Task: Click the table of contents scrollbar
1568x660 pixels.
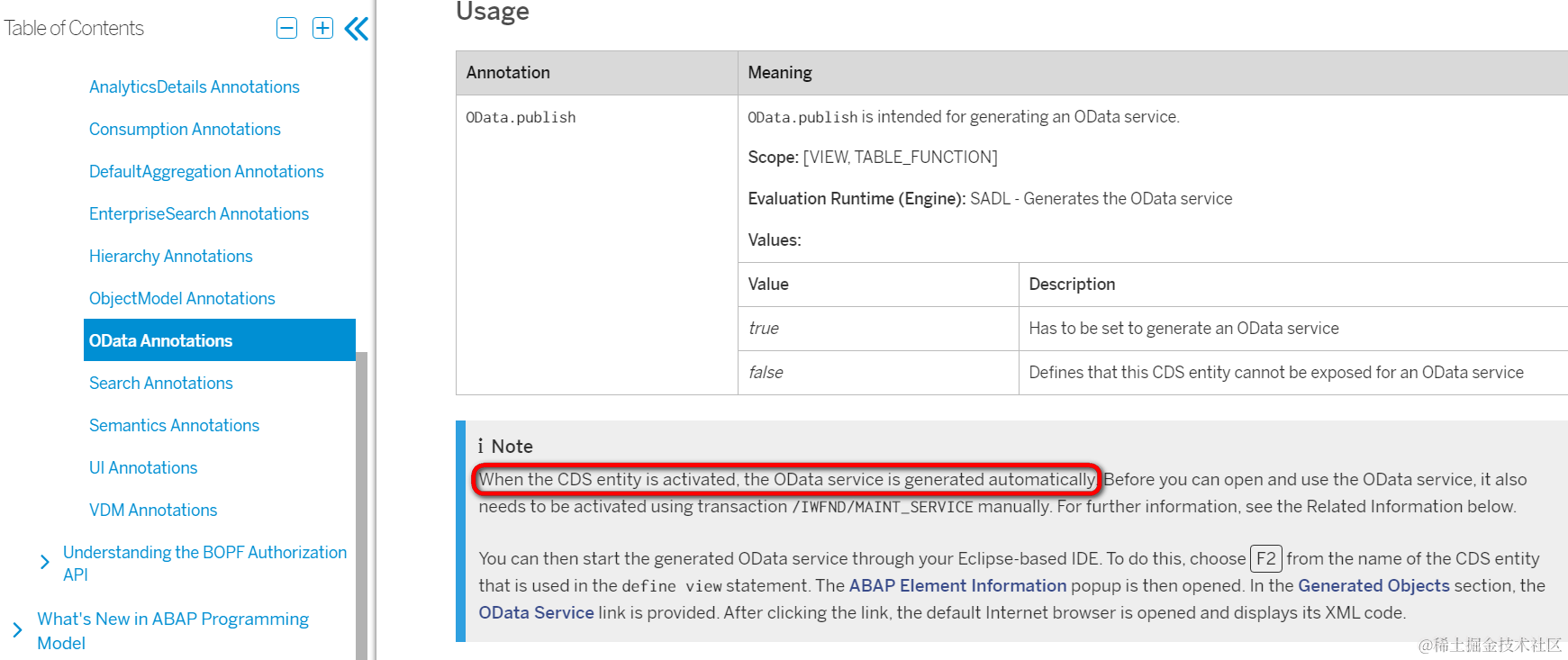Action: click(362, 505)
